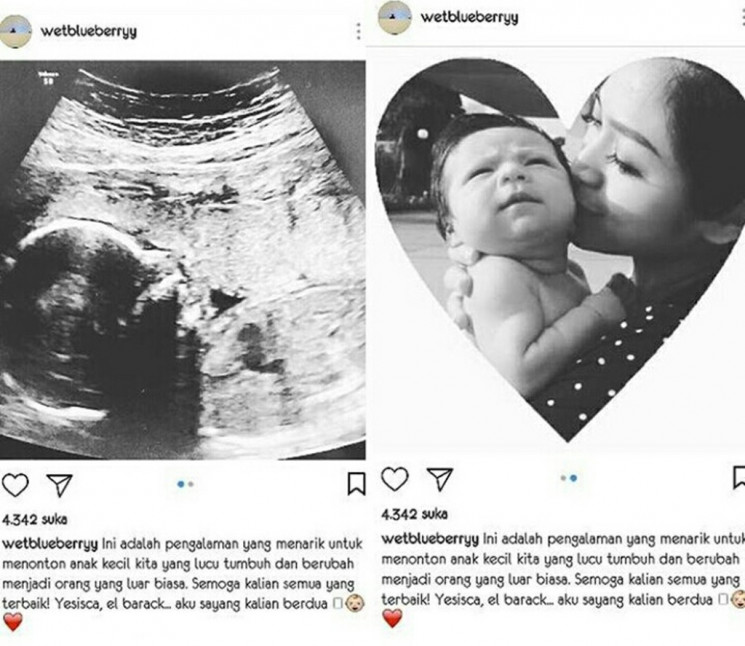Bookmark the baby photo post

click(x=739, y=477)
